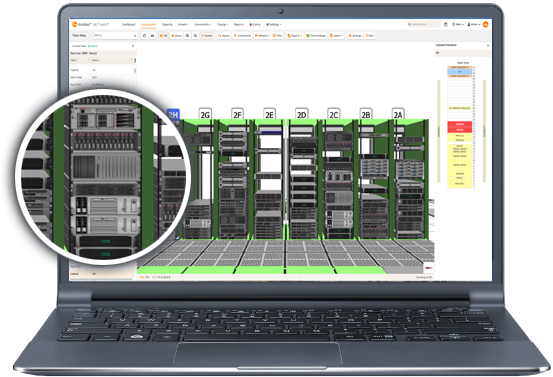The width and height of the screenshot is (553, 377).
Task: Click the zoom out magnifier icon
Action: [x=195, y=36]
